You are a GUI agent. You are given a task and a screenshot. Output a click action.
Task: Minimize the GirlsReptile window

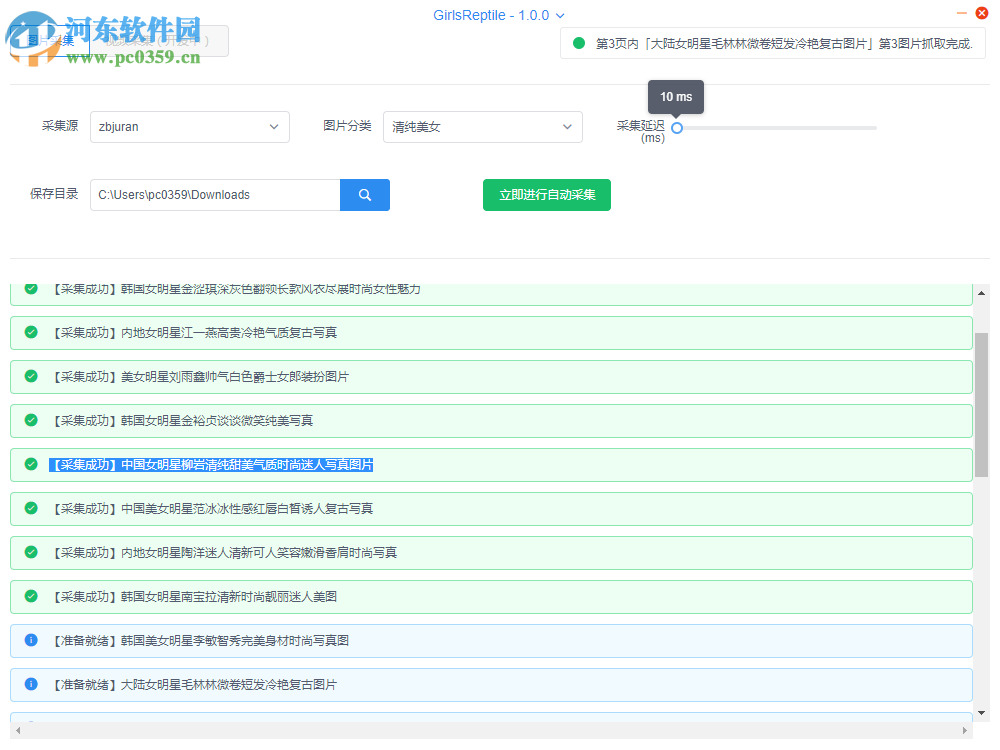click(962, 13)
